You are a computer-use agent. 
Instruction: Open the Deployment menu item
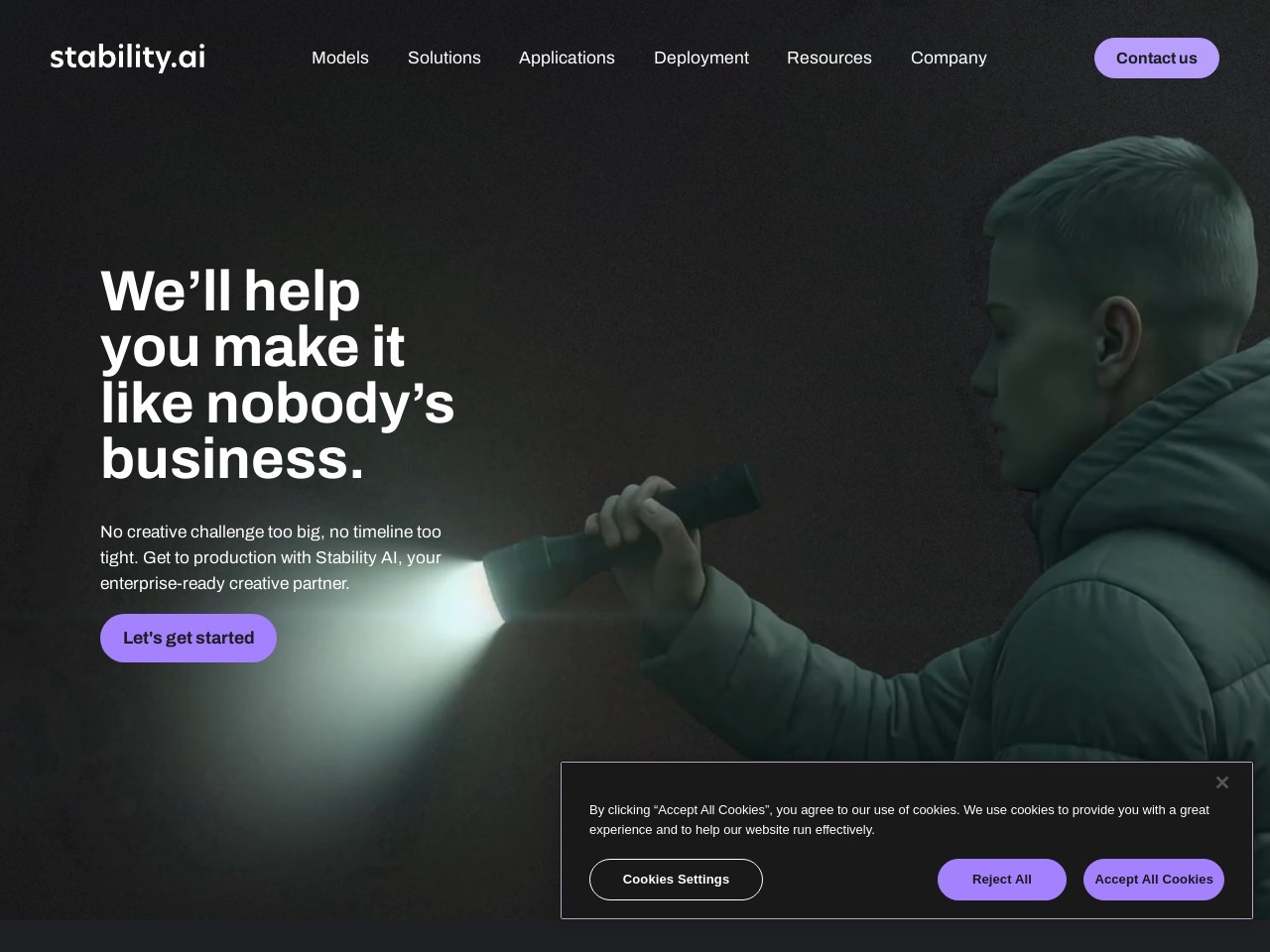click(701, 58)
